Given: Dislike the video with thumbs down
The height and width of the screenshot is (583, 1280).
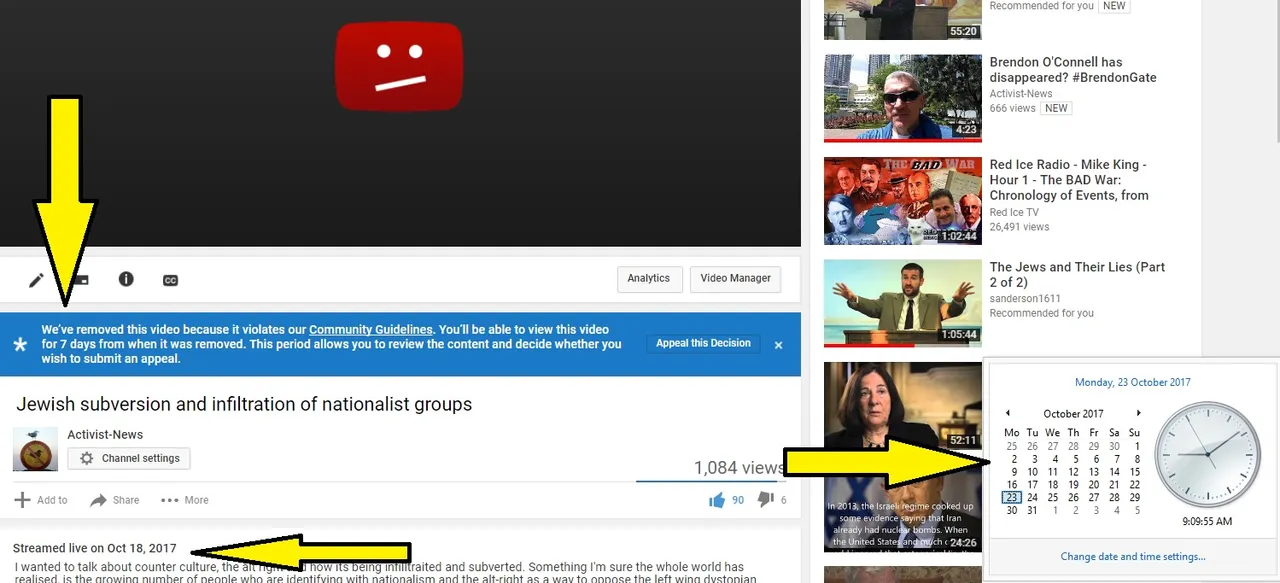Looking at the screenshot, I should (x=772, y=500).
